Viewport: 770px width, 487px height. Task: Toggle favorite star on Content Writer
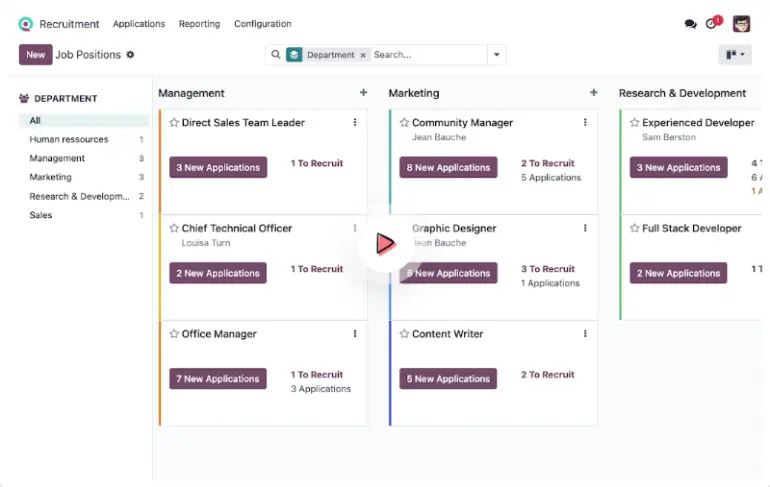(404, 334)
